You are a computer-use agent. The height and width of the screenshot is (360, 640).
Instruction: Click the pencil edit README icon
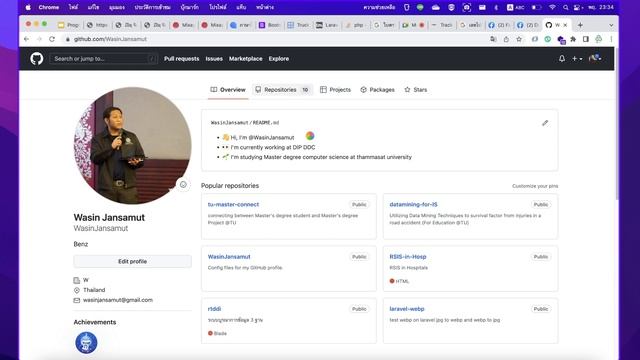[x=545, y=123]
